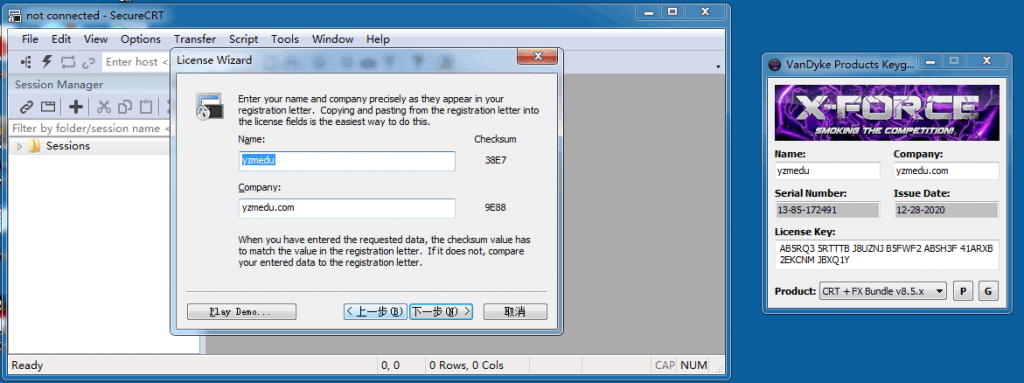The width and height of the screenshot is (1024, 383).
Task: Click the License Wizard computer graphic icon
Action: [x=210, y=106]
